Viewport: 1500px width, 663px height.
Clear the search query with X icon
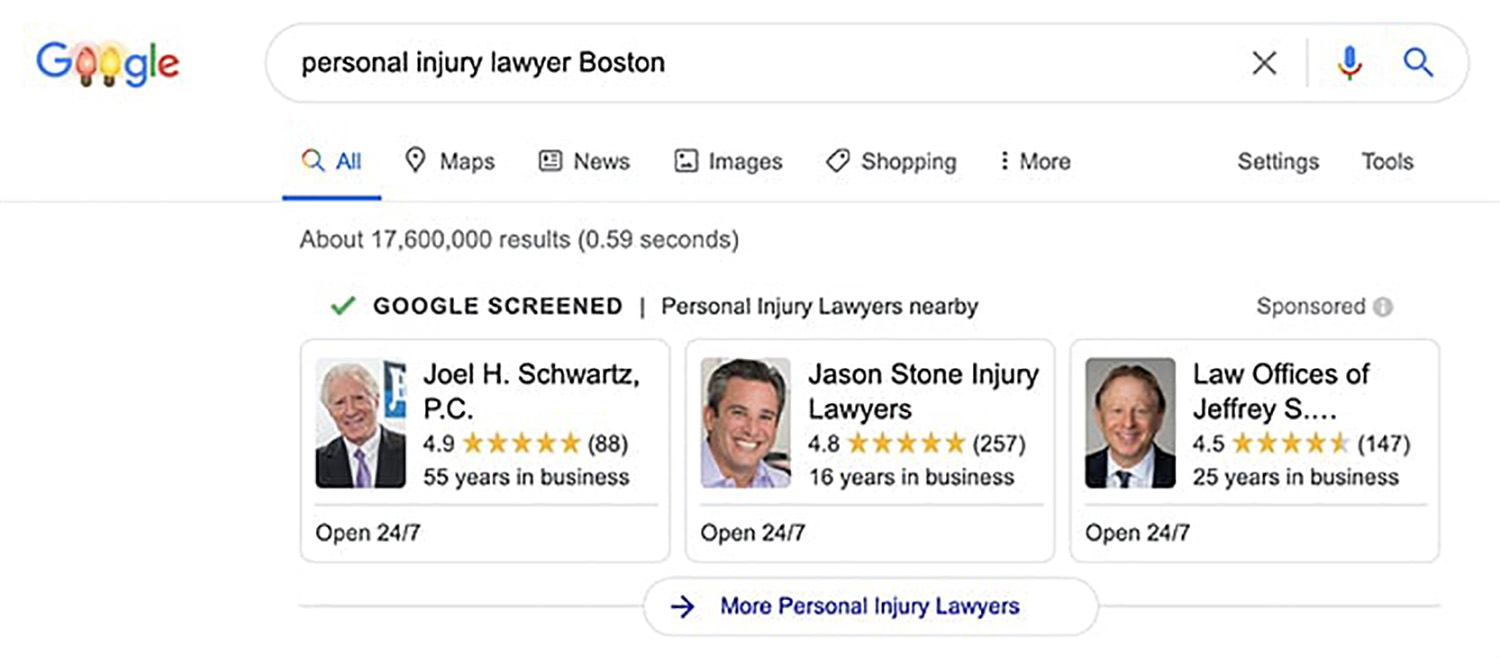pyautogui.click(x=1264, y=63)
